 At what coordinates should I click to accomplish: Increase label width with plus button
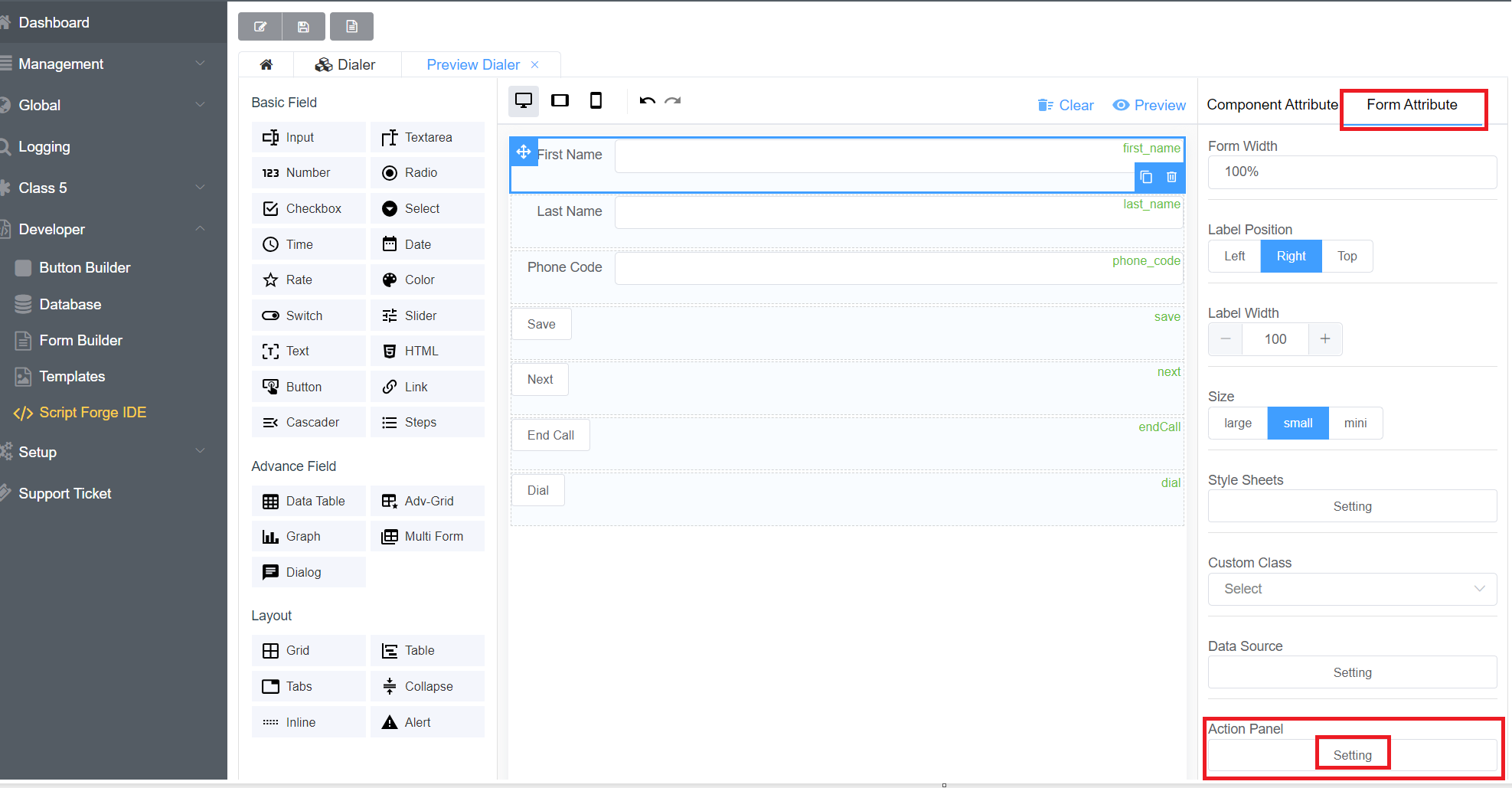pos(1324,339)
